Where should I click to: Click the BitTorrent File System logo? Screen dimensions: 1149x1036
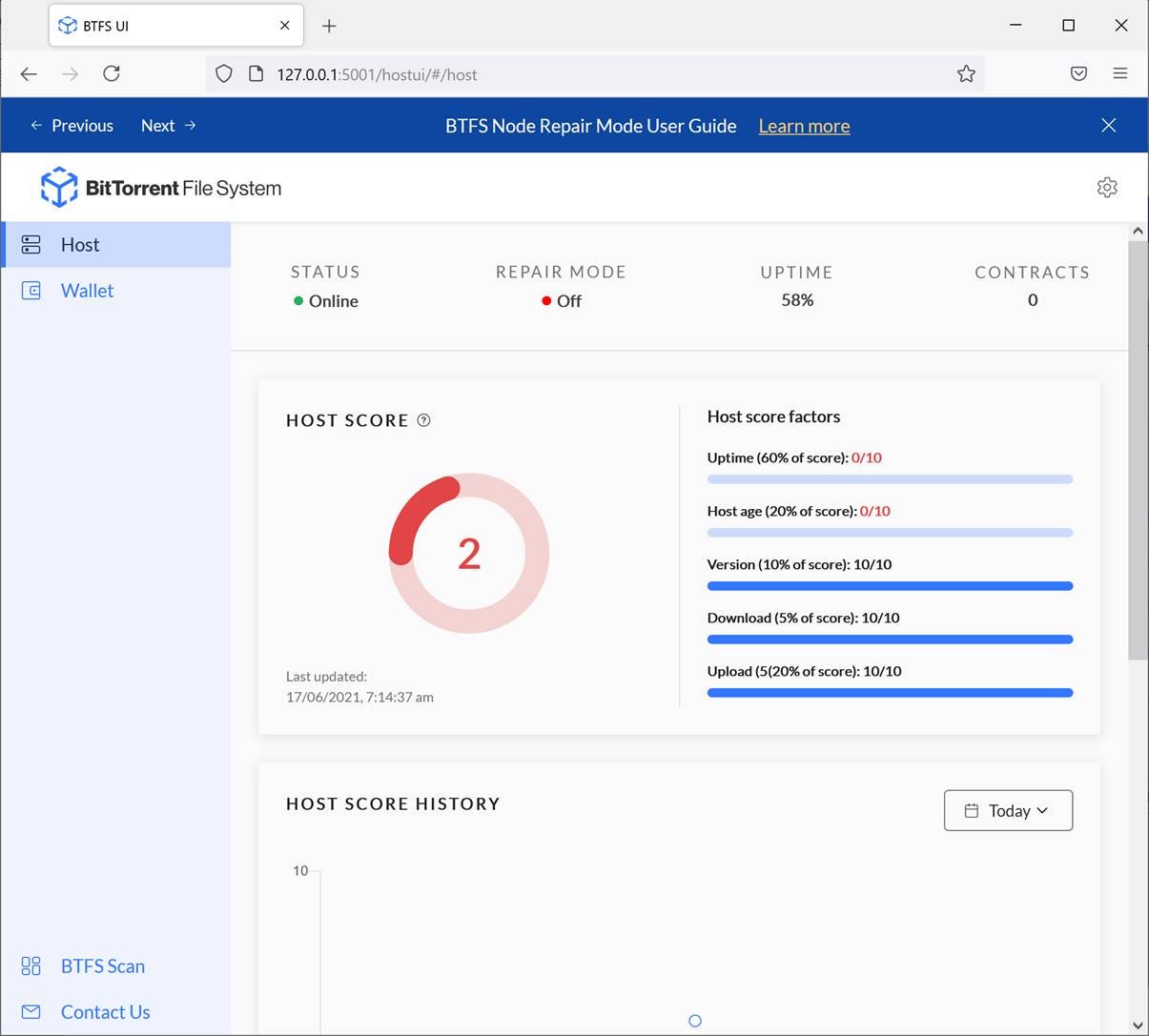coord(161,188)
